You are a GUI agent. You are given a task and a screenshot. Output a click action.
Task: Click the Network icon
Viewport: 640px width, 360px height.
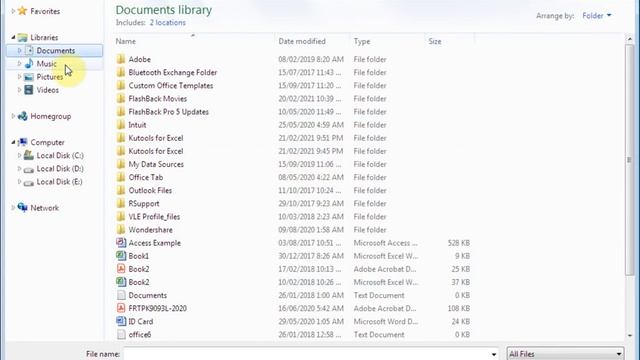22,208
